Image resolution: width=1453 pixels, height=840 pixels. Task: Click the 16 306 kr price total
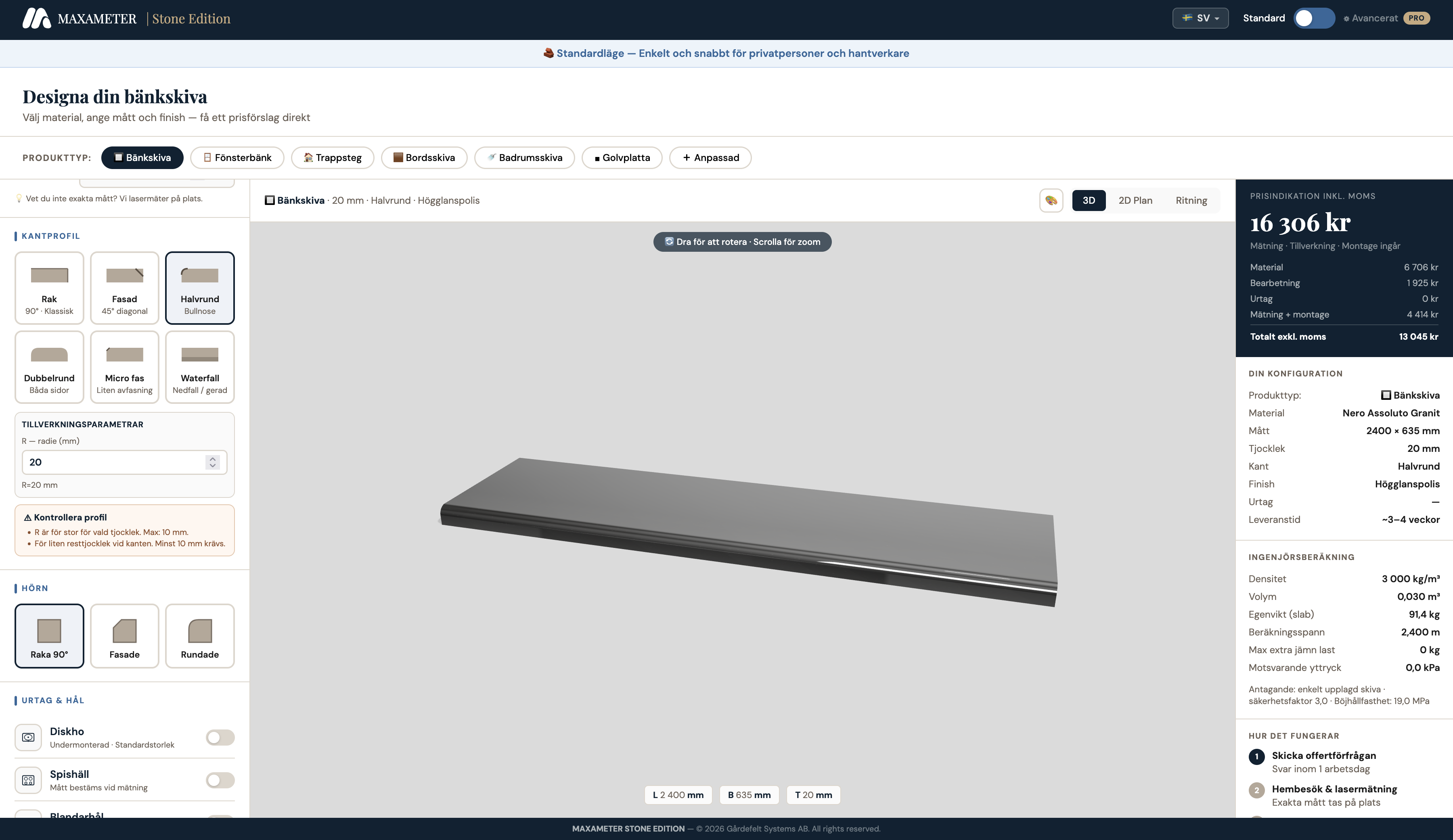1300,223
